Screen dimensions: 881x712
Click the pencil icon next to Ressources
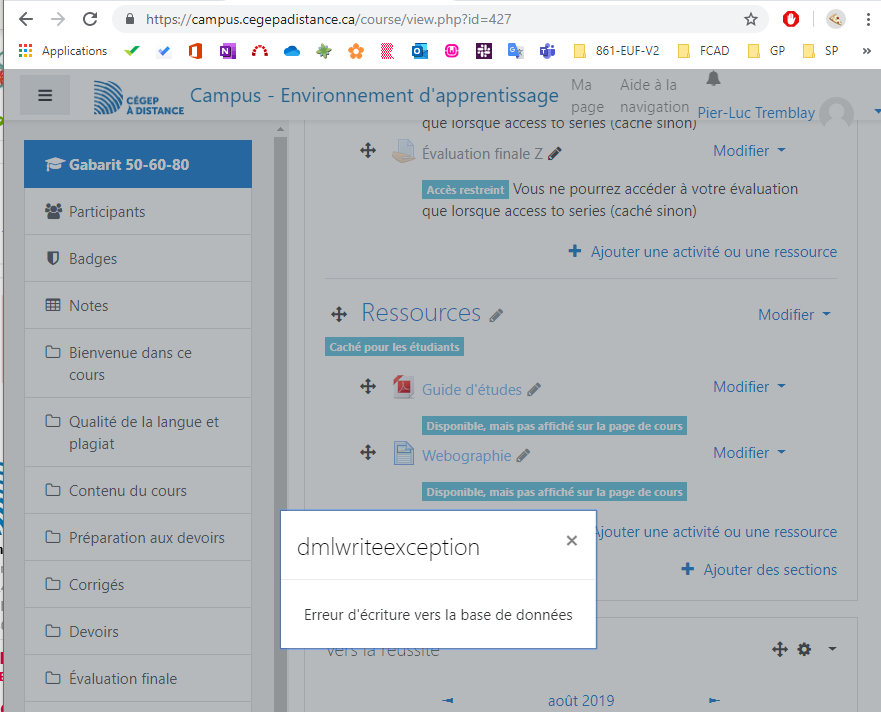pos(497,315)
